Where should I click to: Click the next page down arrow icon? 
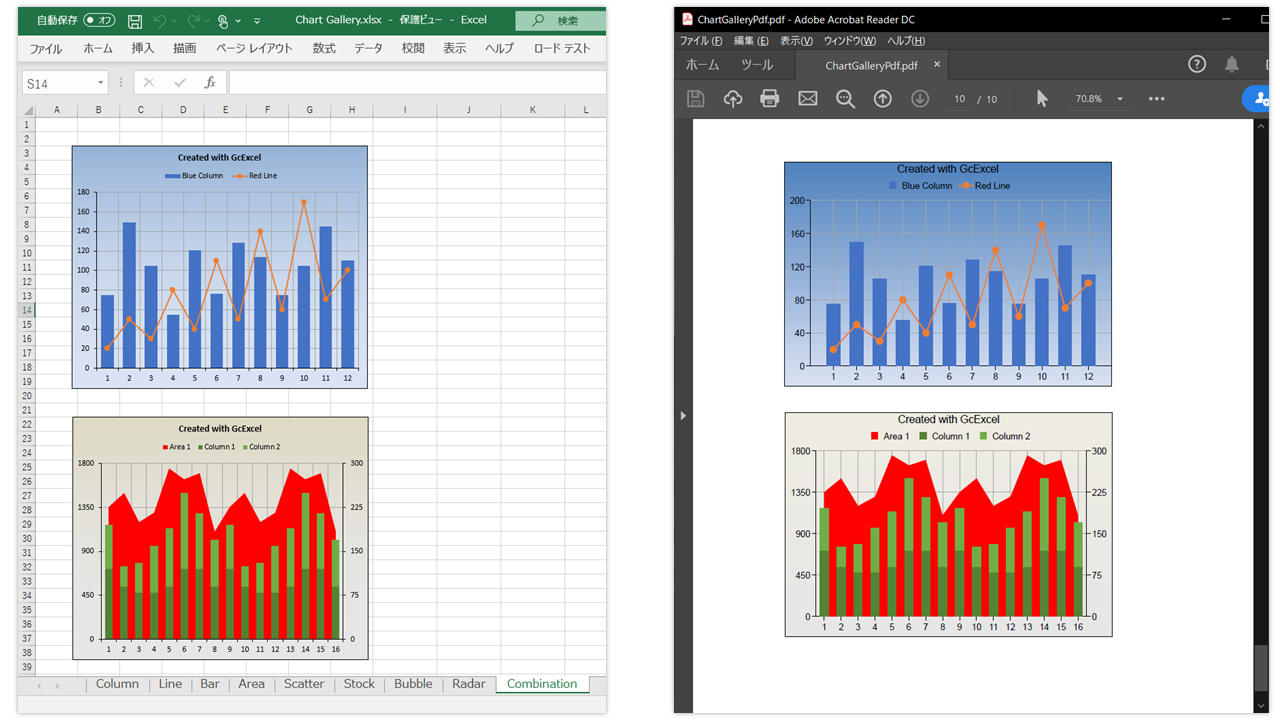point(920,99)
